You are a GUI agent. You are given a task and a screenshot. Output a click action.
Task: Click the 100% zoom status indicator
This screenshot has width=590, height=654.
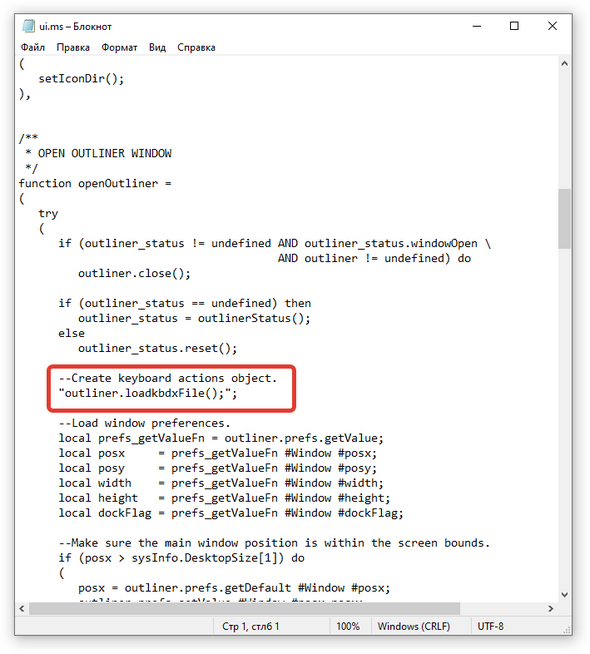pos(348,626)
